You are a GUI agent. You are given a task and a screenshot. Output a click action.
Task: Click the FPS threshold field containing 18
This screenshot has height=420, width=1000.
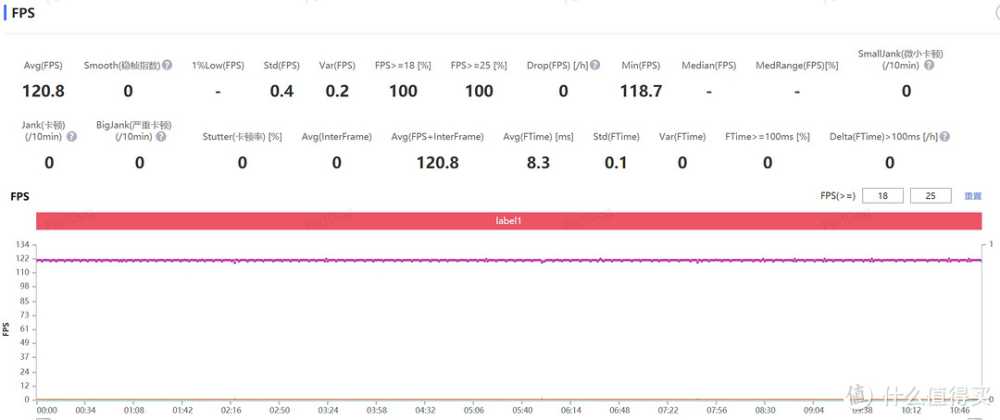(x=882, y=196)
